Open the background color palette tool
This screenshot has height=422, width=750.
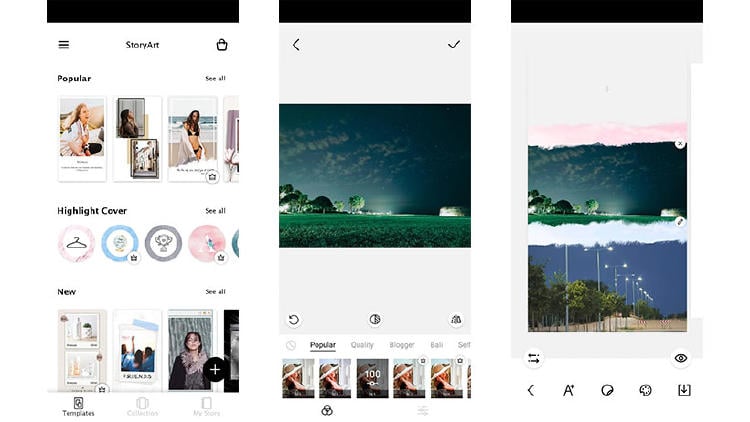(645, 390)
